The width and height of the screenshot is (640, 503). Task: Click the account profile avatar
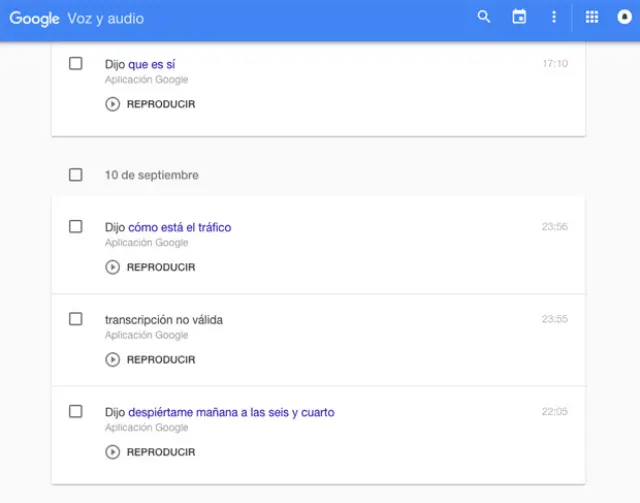click(x=625, y=17)
